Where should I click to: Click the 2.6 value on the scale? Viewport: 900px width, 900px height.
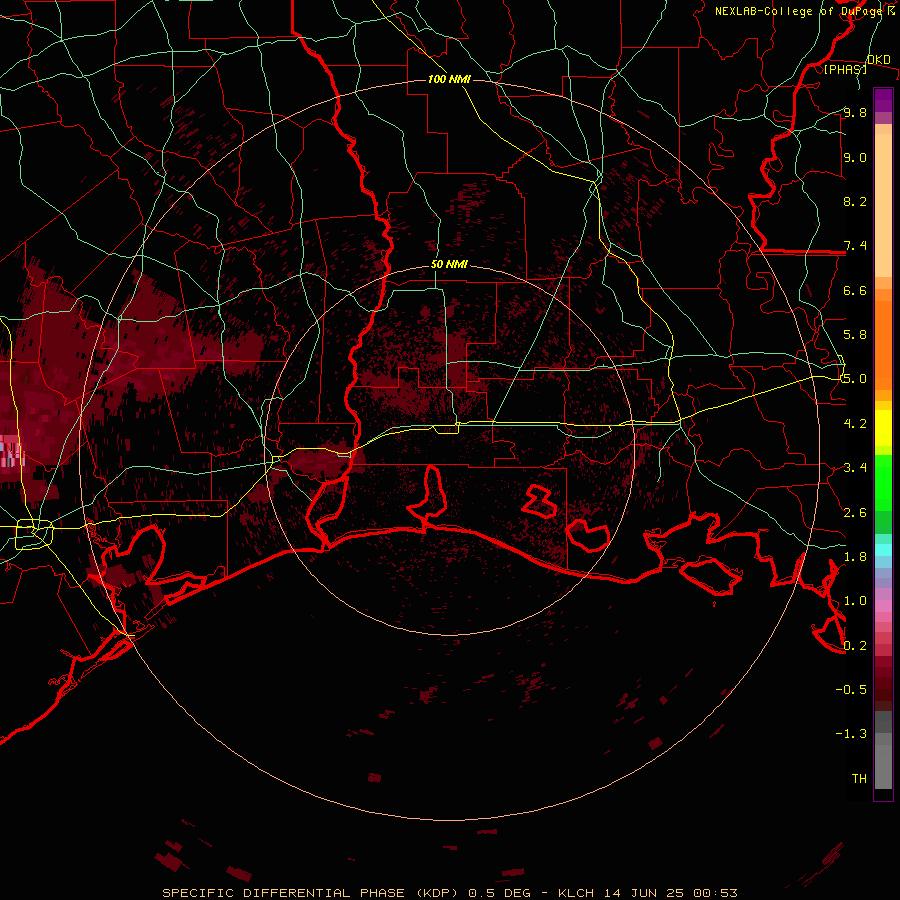coord(855,513)
